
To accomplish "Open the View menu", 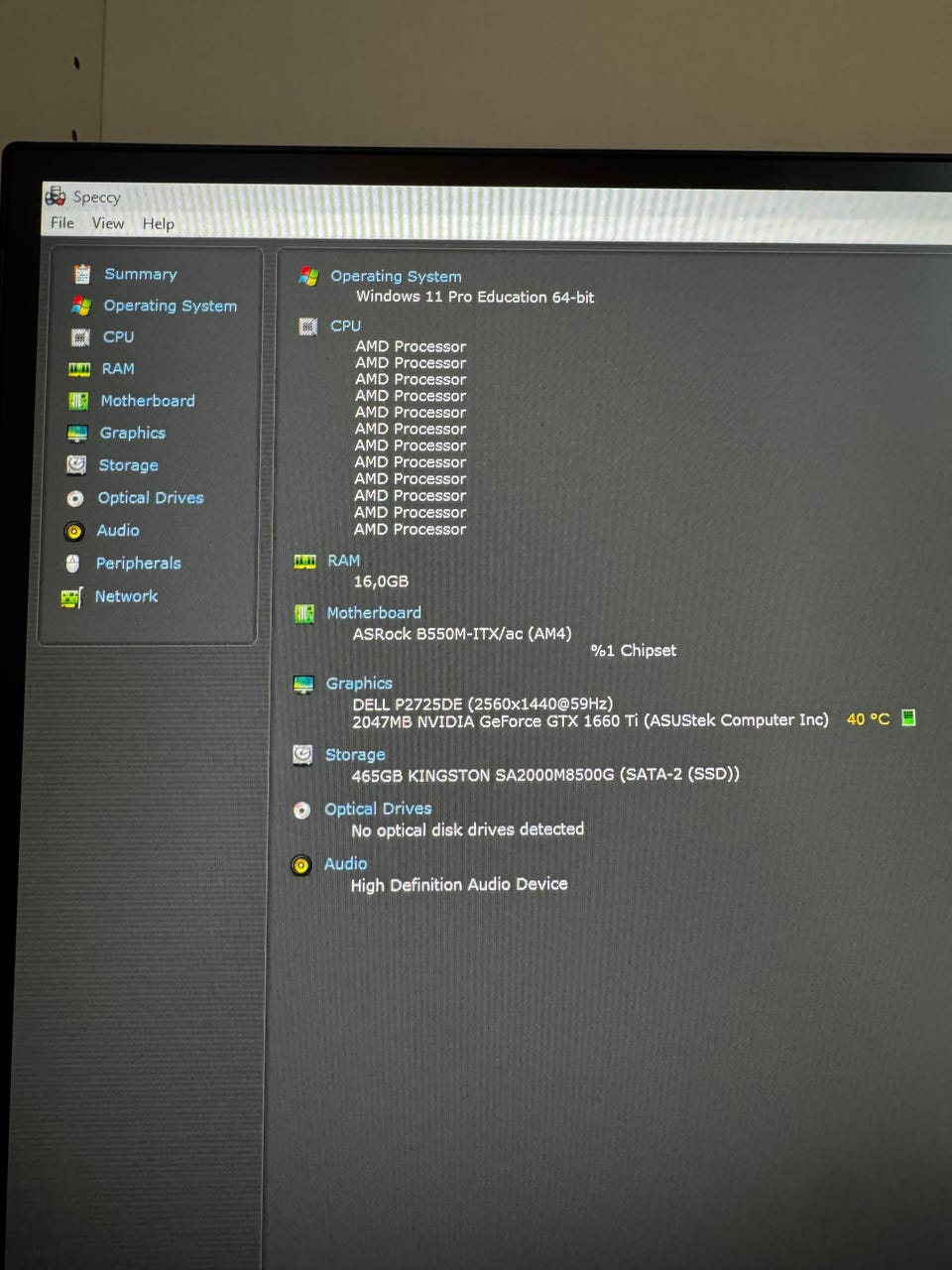I will [x=108, y=223].
